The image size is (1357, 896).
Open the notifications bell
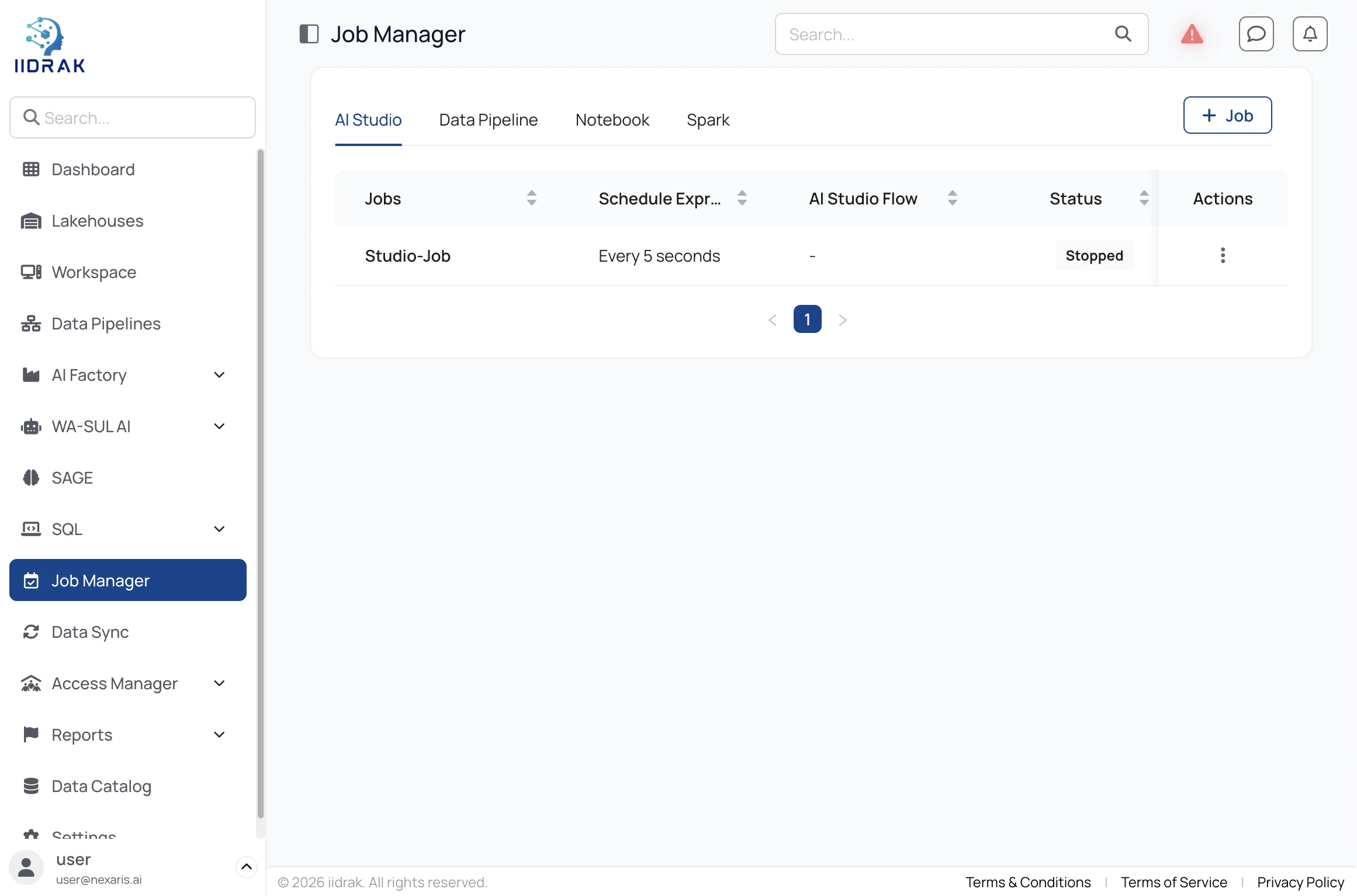tap(1310, 34)
